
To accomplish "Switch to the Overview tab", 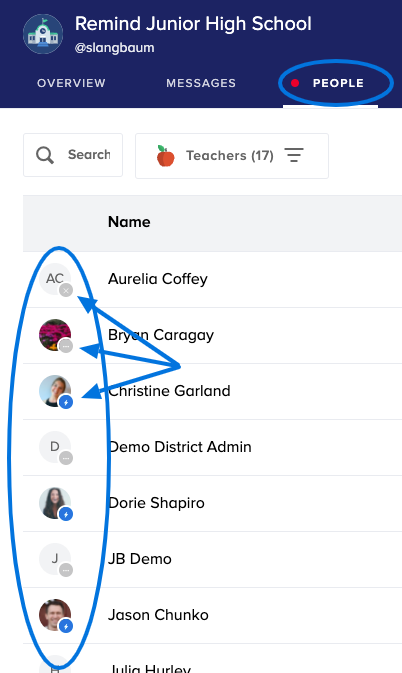I will point(71,83).
